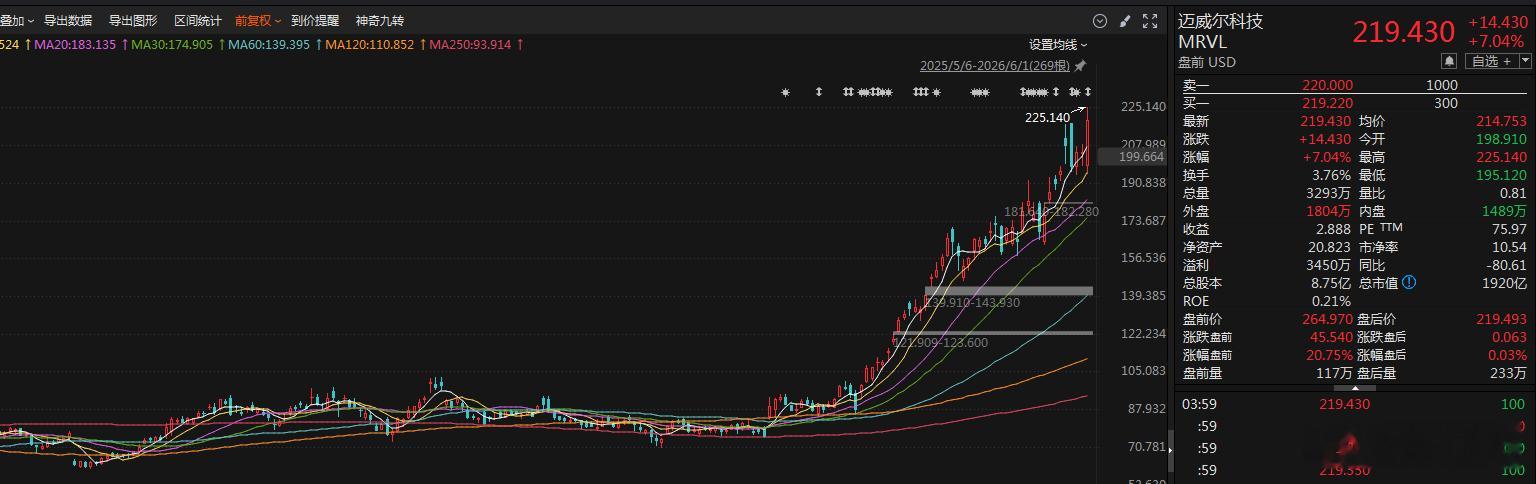
Task: Click the 迈威尔科技 stock name
Action: tap(1220, 21)
